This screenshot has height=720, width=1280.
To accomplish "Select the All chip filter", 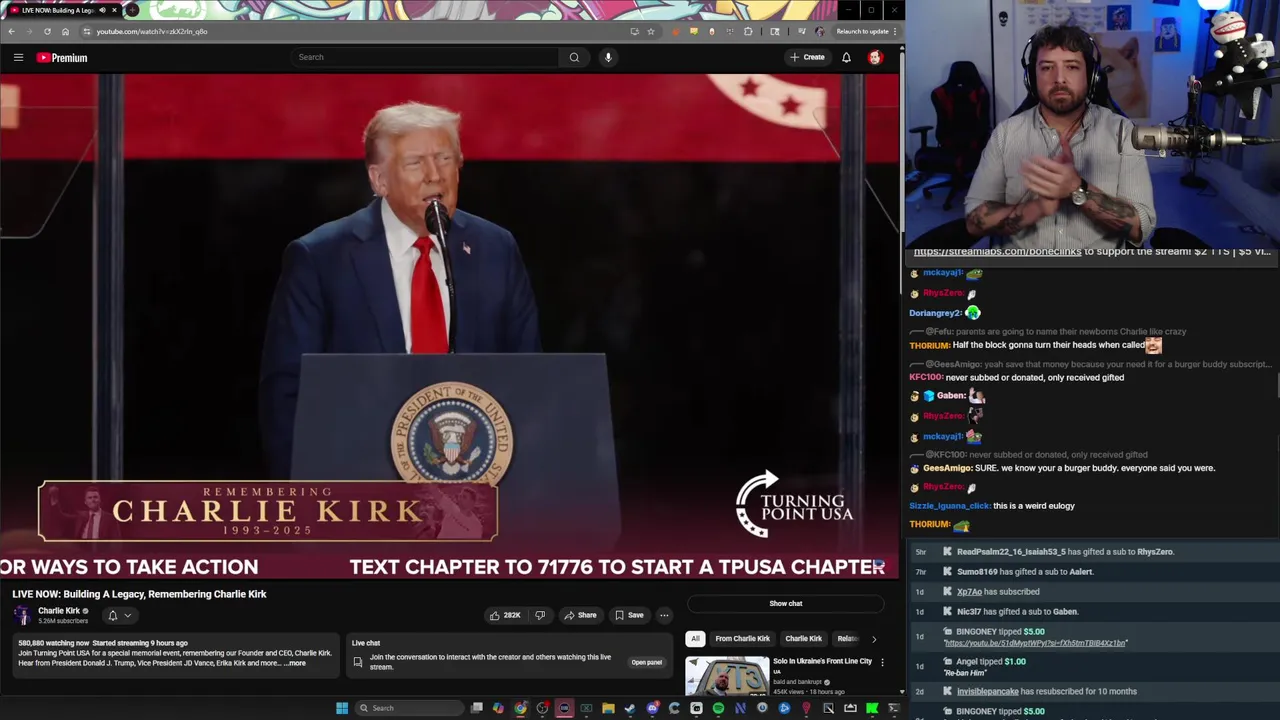I will [x=695, y=638].
